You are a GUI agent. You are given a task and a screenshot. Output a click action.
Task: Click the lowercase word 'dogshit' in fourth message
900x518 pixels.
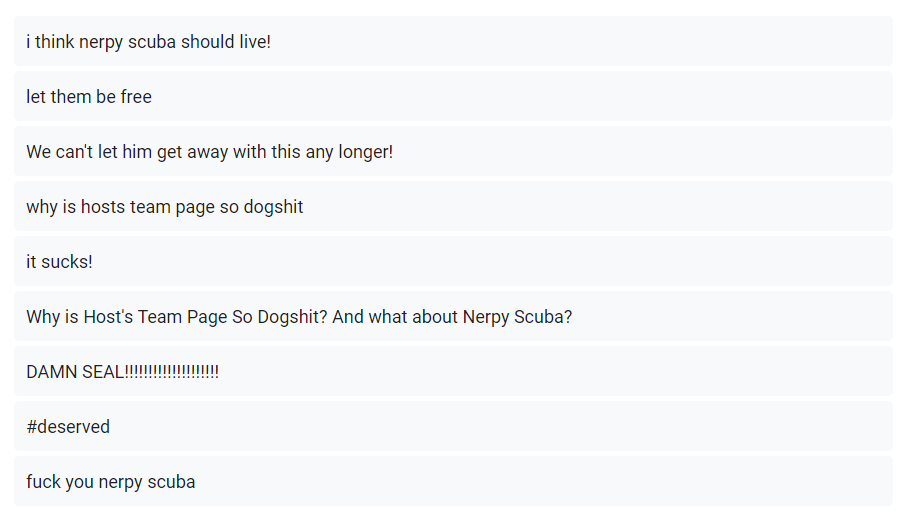(x=271, y=207)
